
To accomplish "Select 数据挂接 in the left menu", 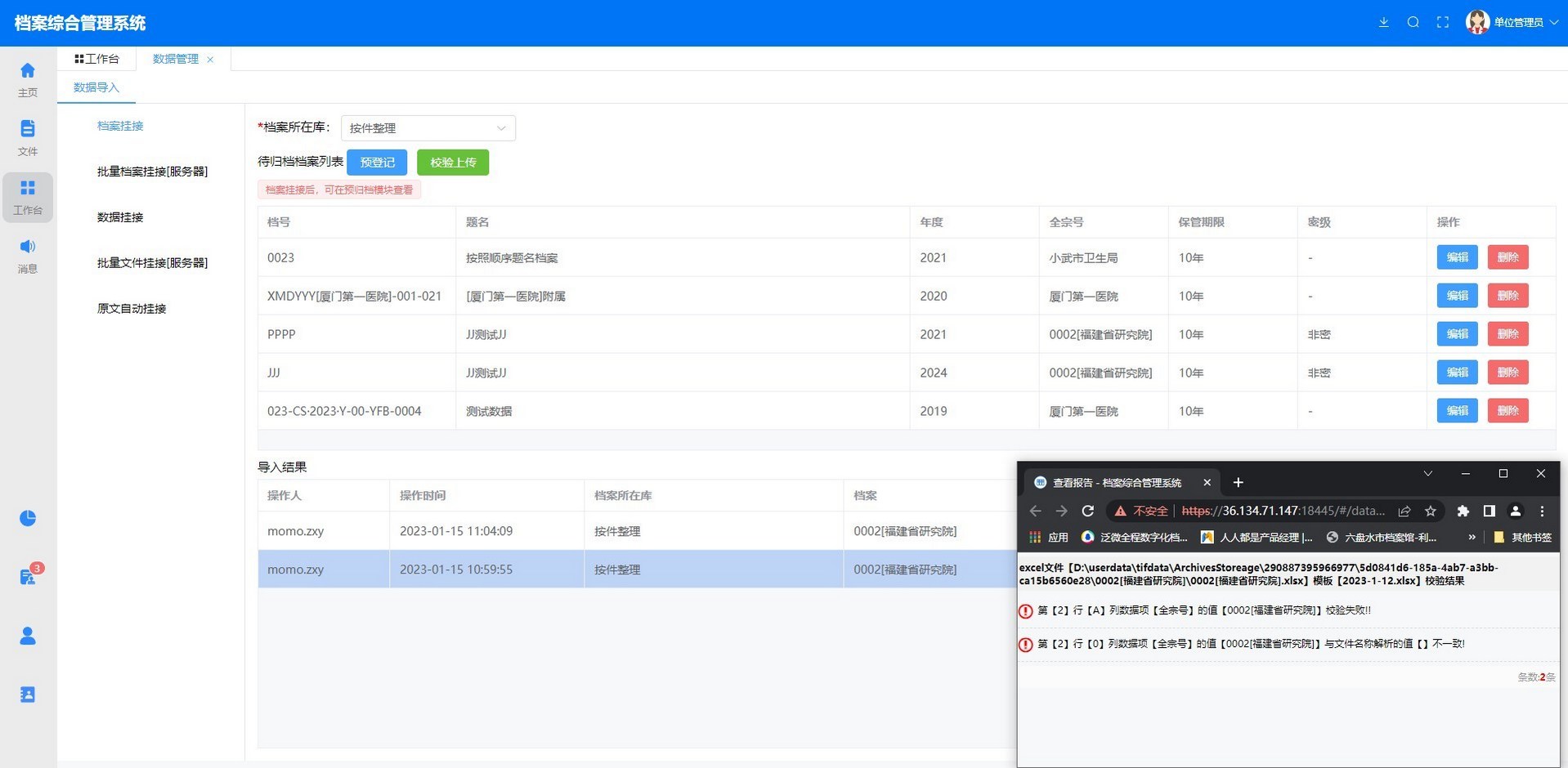I will (120, 217).
